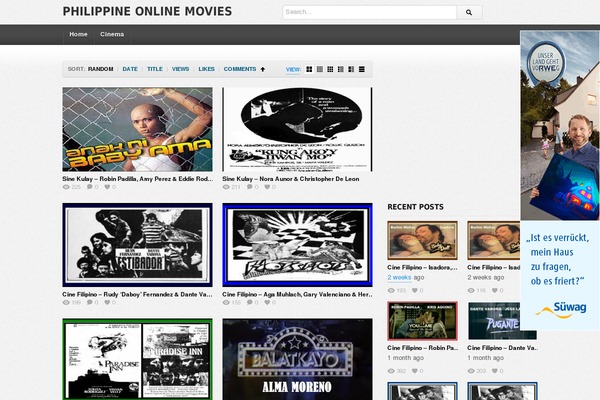
Task: Open the Kung Ako'y Iiwan Mo thumbnail
Action: tap(297, 129)
